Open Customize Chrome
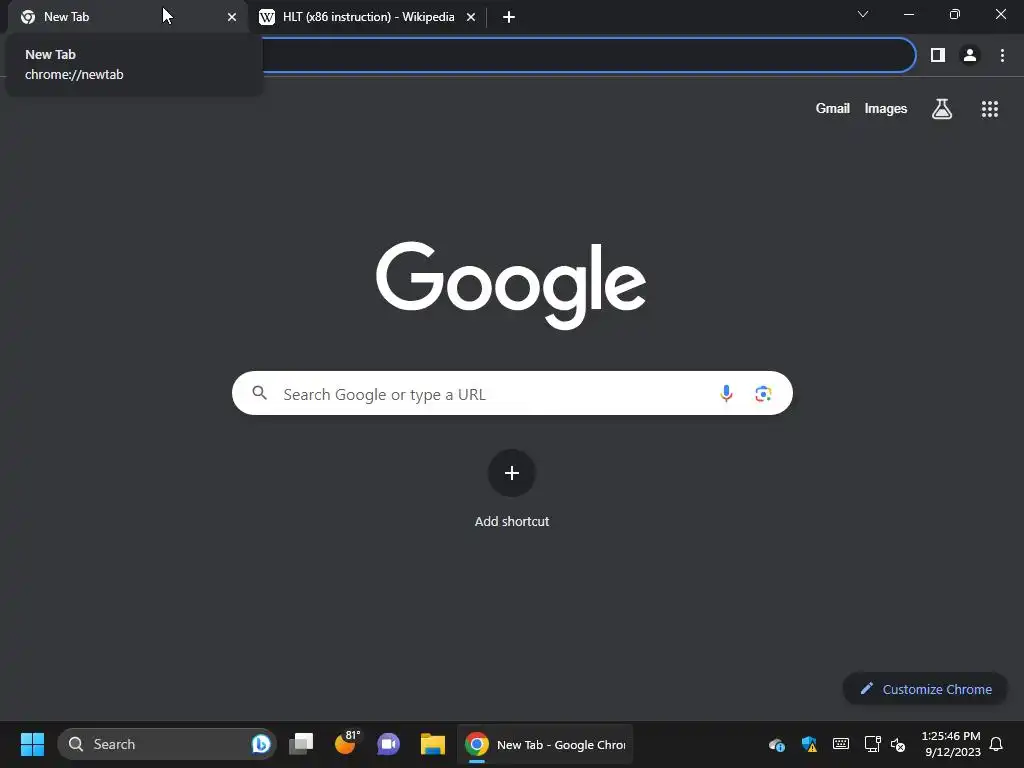The width and height of the screenshot is (1024, 768). click(925, 689)
